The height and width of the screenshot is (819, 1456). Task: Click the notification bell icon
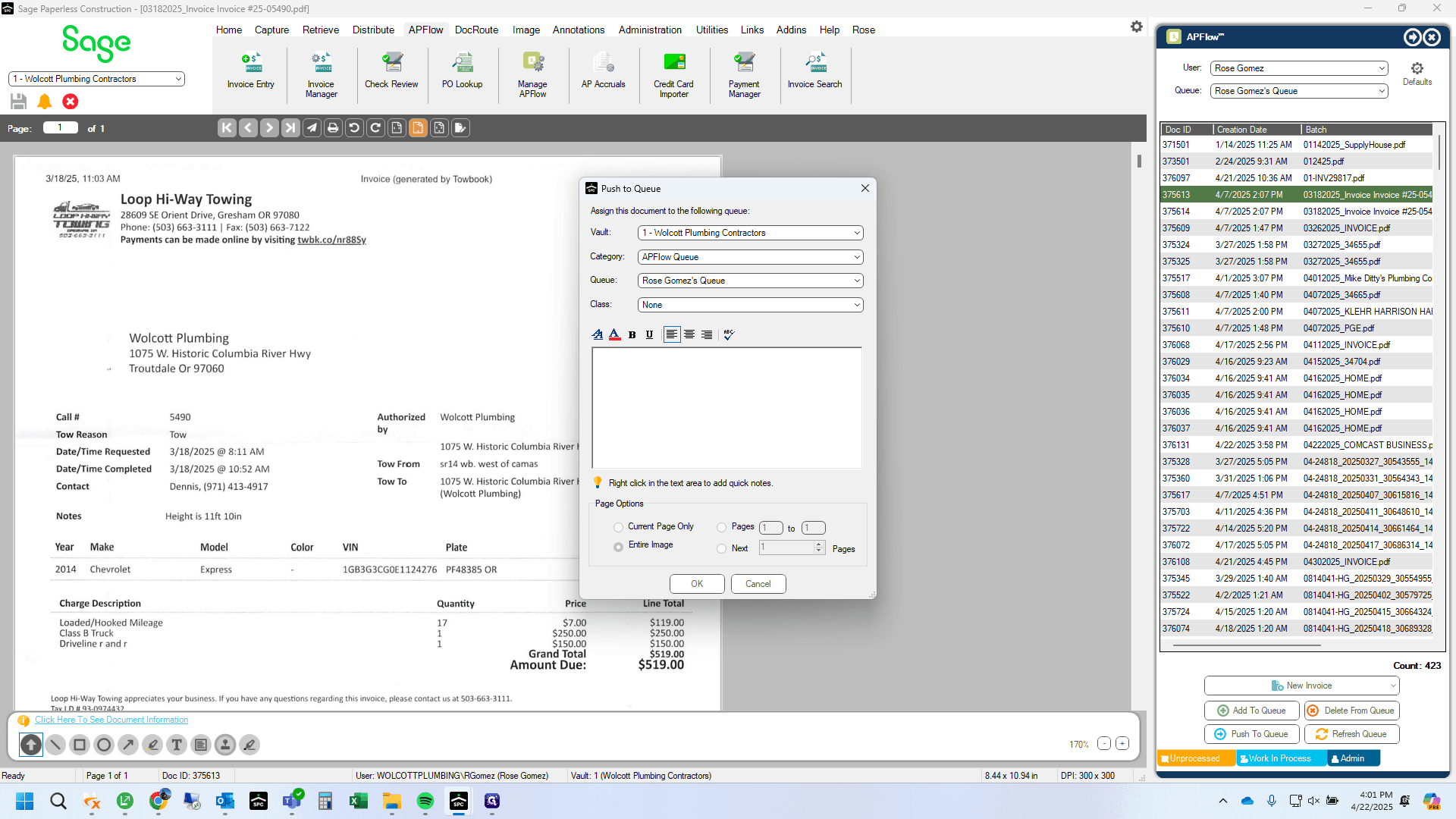click(45, 102)
